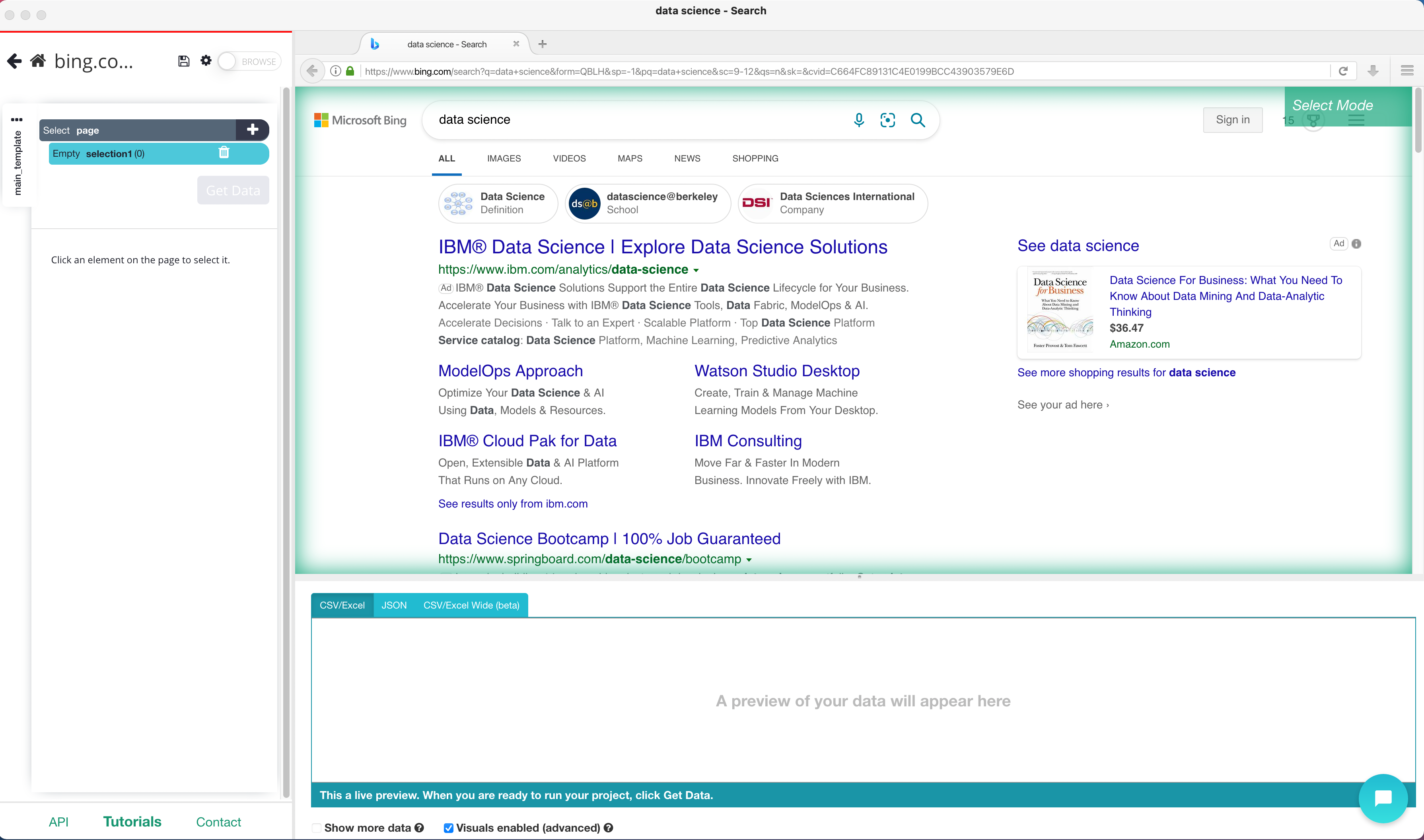This screenshot has height=840, width=1424.
Task: Click the Sign in button
Action: click(x=1232, y=120)
